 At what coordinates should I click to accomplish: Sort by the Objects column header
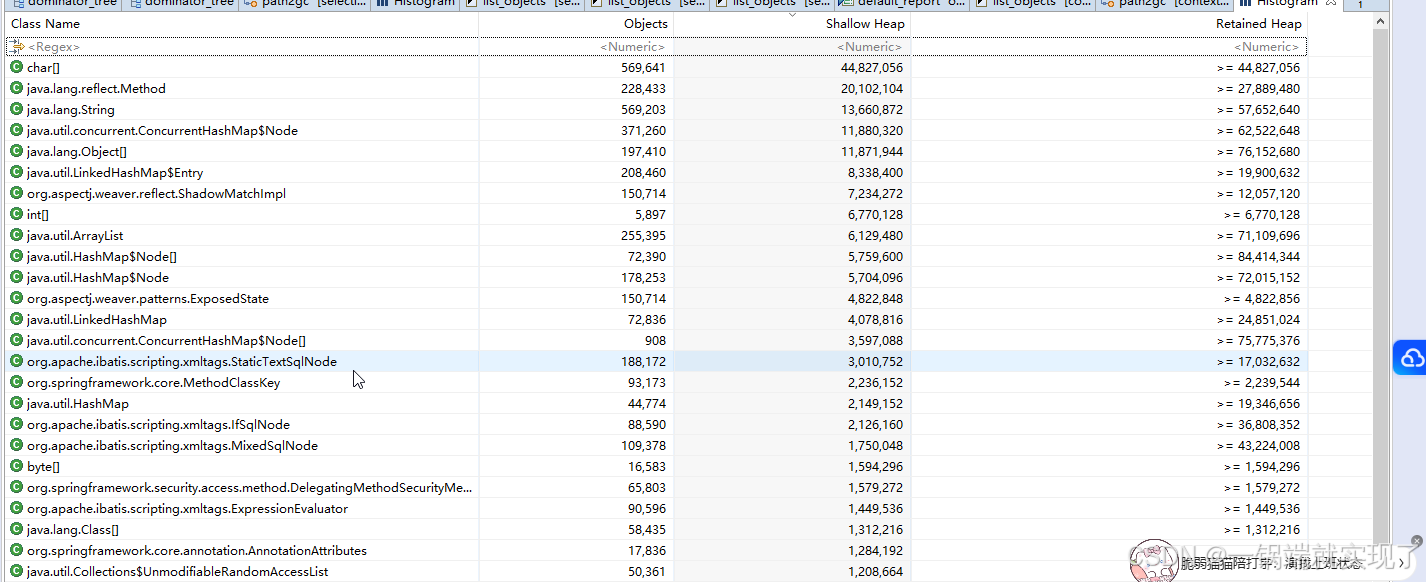(645, 23)
